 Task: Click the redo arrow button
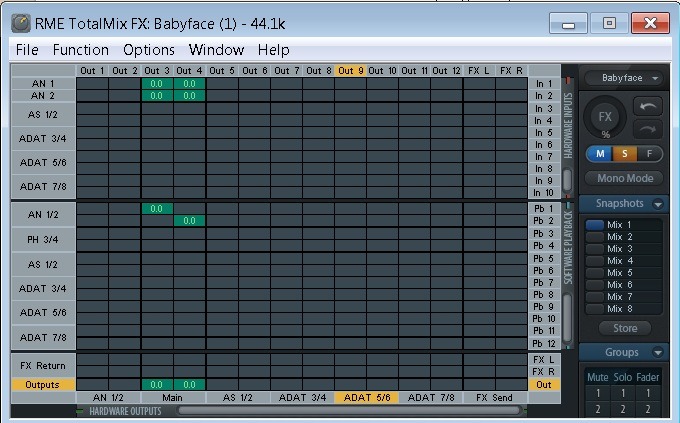tap(647, 129)
